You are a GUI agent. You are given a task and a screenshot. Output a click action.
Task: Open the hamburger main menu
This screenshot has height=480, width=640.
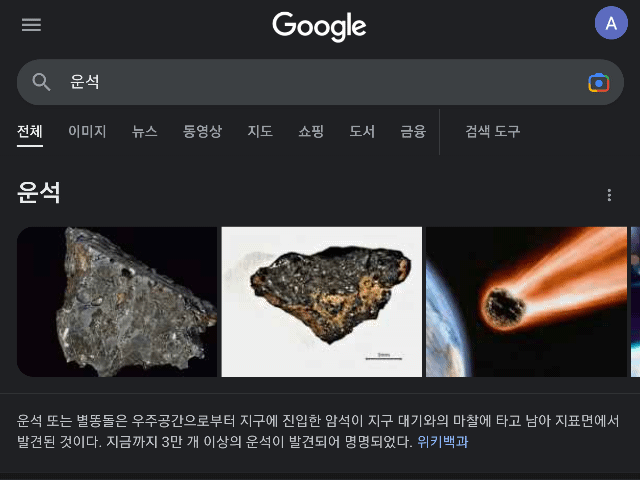pos(31,25)
